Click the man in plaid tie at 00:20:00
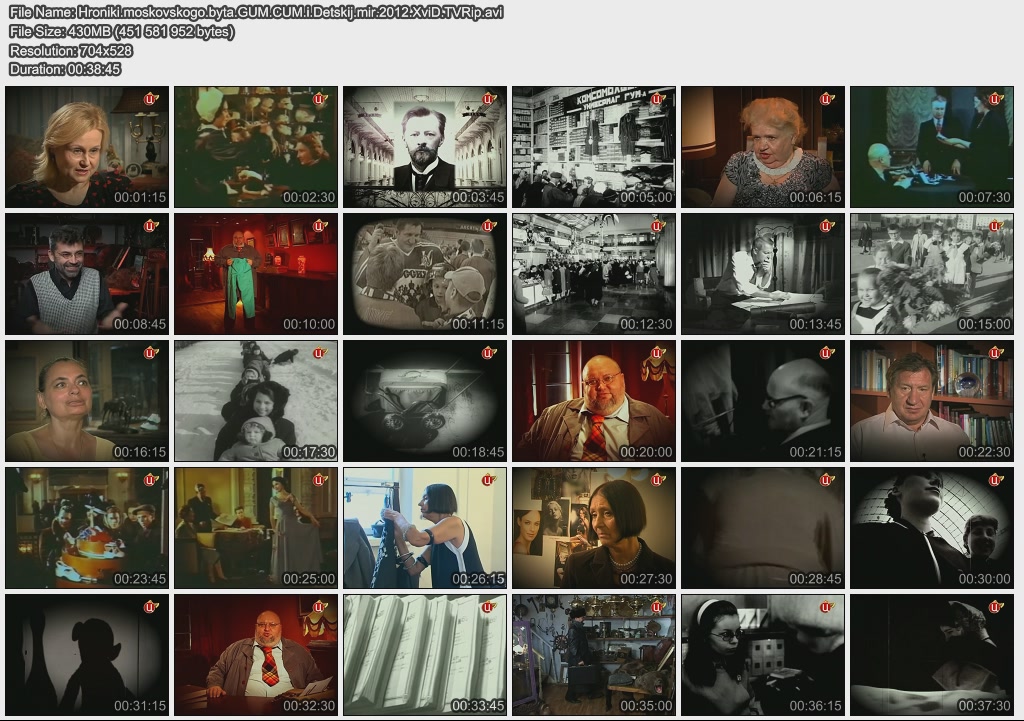This screenshot has height=721, width=1024. click(594, 401)
